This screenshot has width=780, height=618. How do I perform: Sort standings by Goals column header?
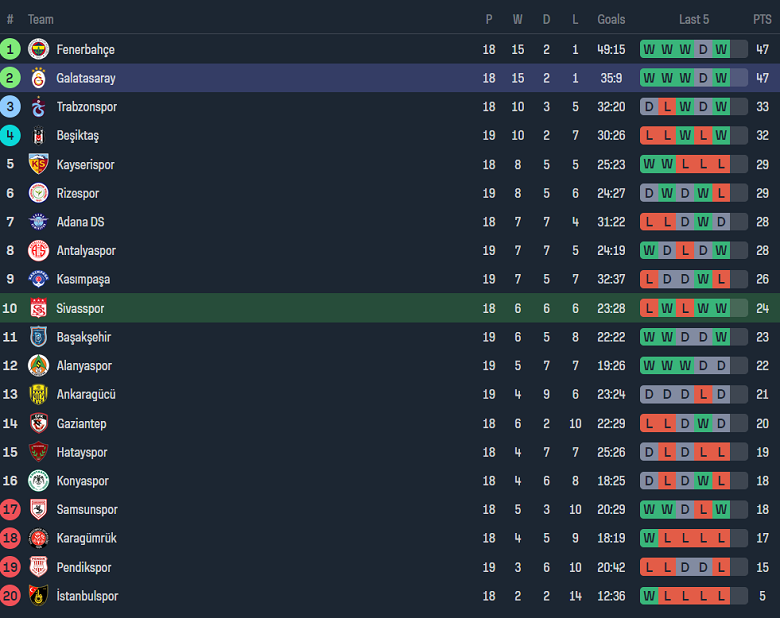tap(611, 19)
